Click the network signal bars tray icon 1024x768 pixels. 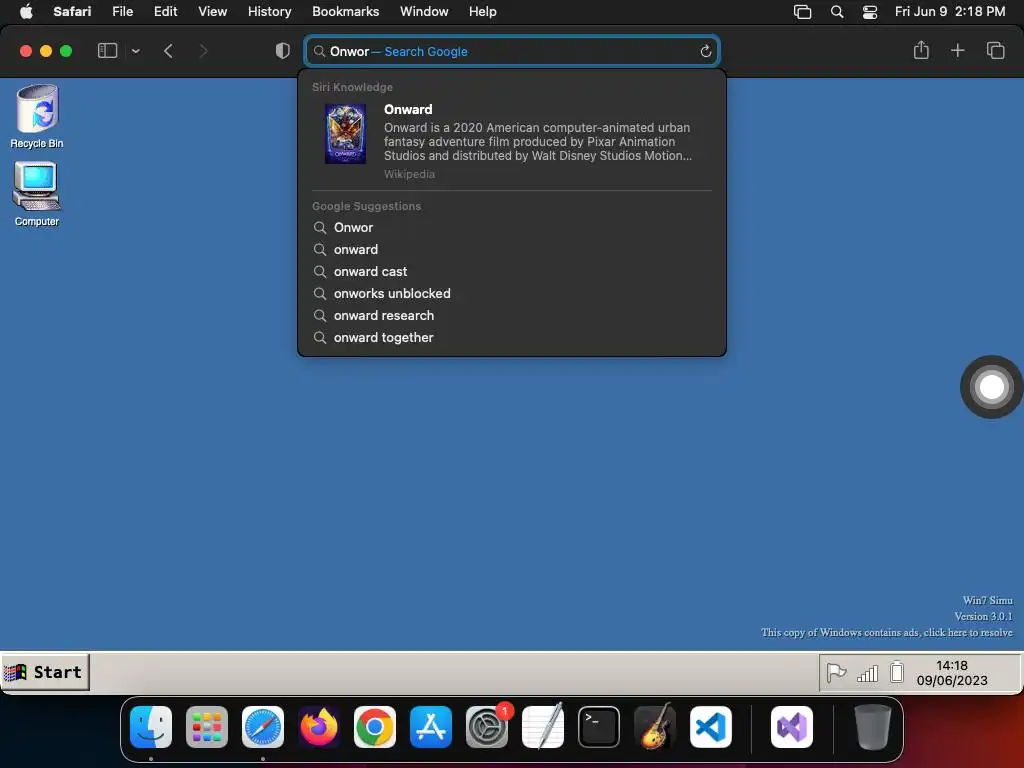[867, 673]
